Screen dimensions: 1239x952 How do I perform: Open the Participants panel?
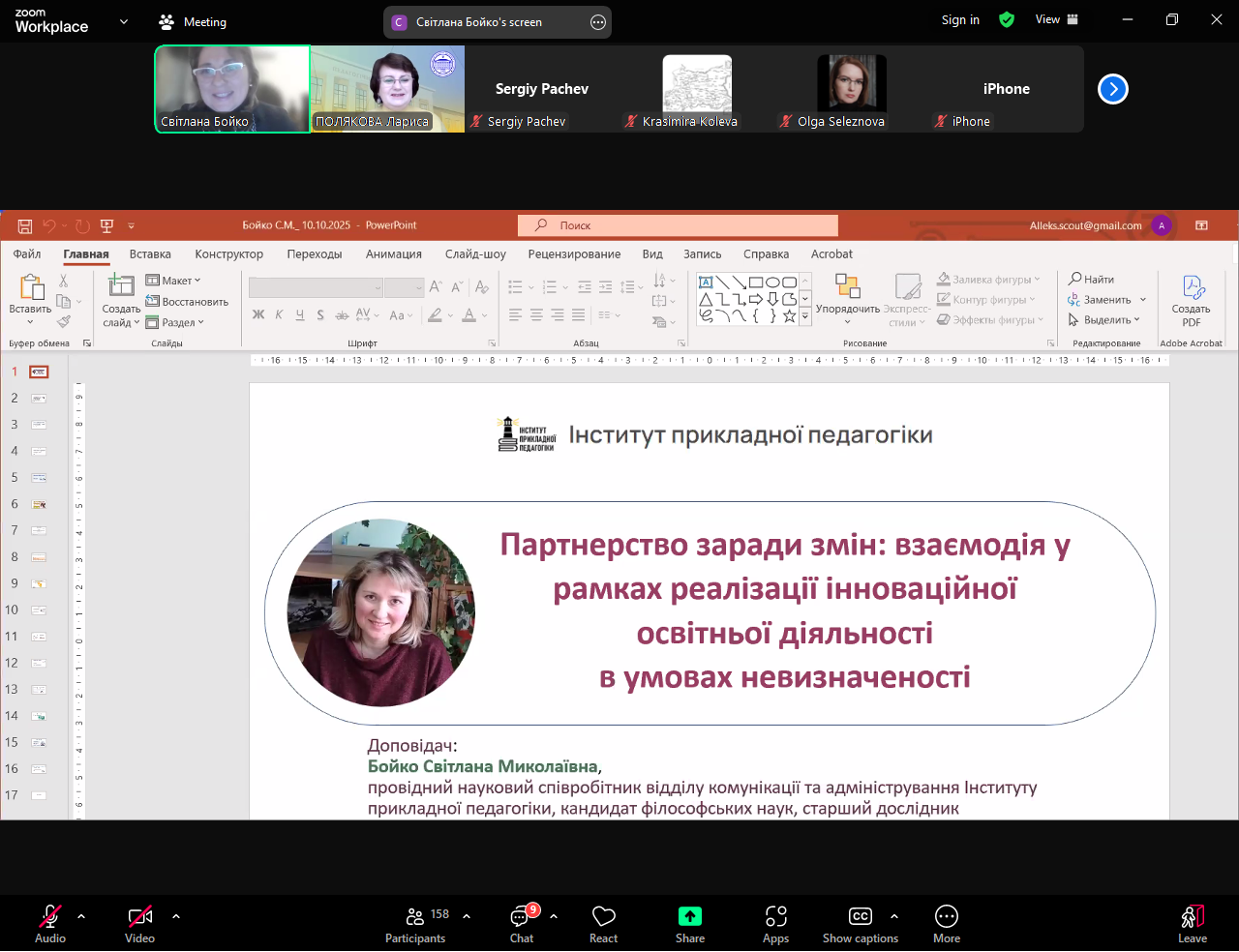tap(416, 923)
